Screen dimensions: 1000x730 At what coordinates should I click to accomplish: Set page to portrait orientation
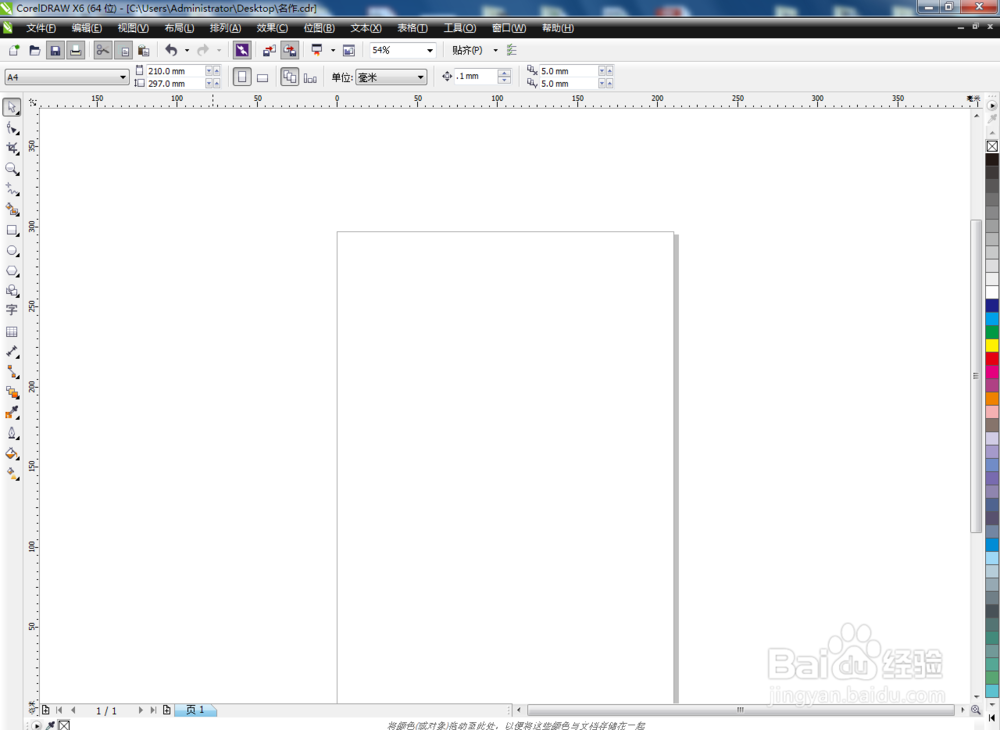click(242, 77)
